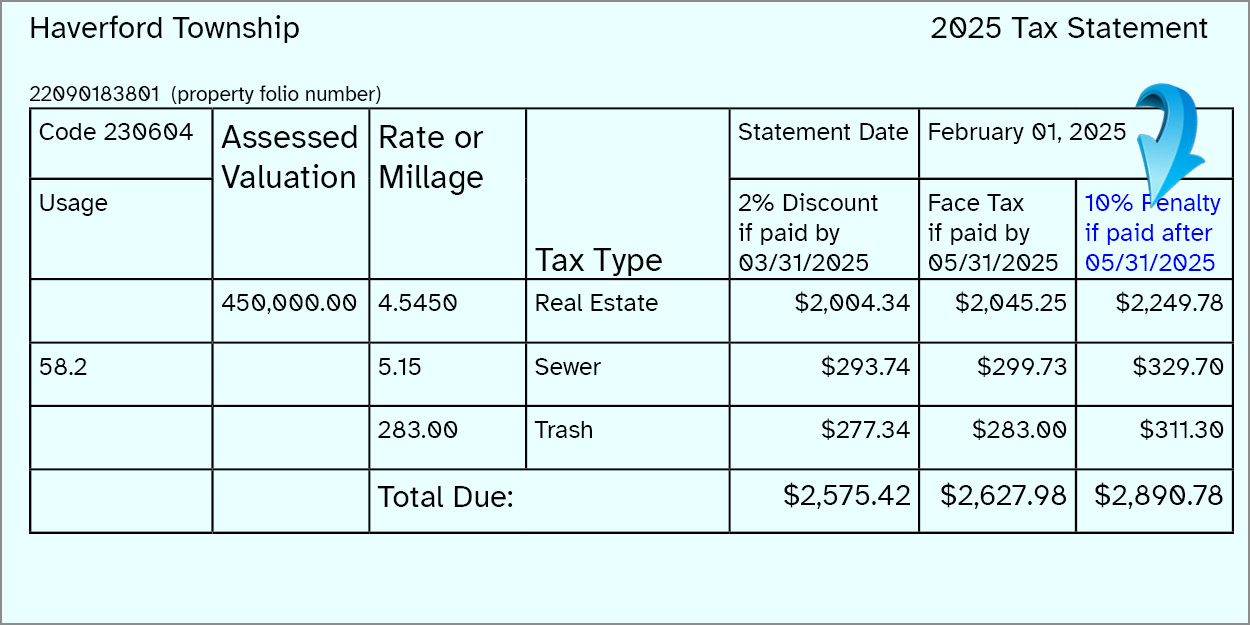This screenshot has width=1250, height=625.
Task: Select the February 01, 2025 statement date
Action: (1027, 132)
